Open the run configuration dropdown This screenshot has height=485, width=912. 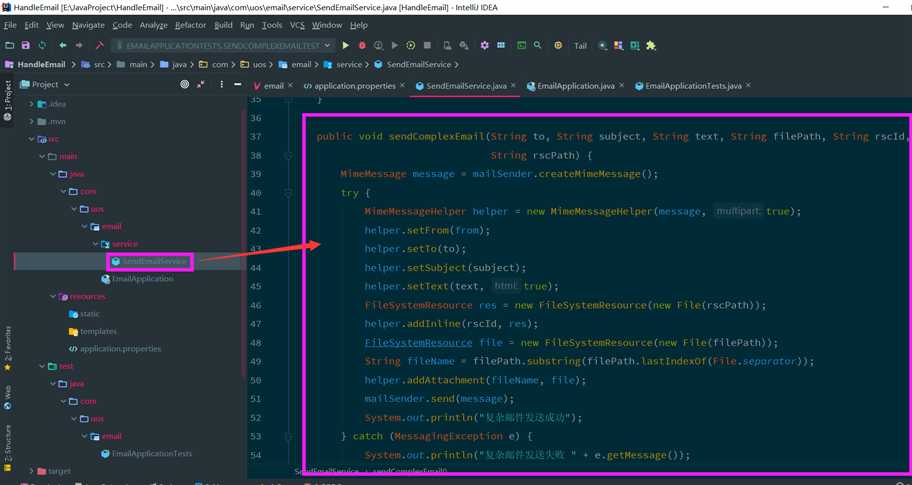click(x=223, y=45)
